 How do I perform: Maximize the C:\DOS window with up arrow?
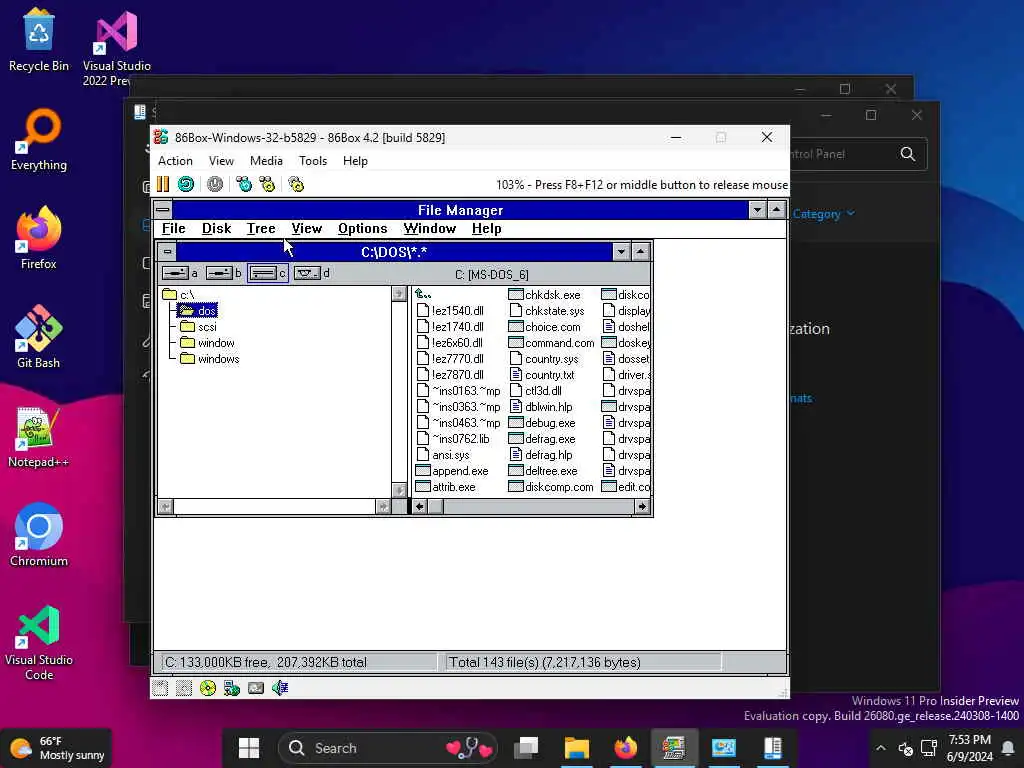pos(641,251)
